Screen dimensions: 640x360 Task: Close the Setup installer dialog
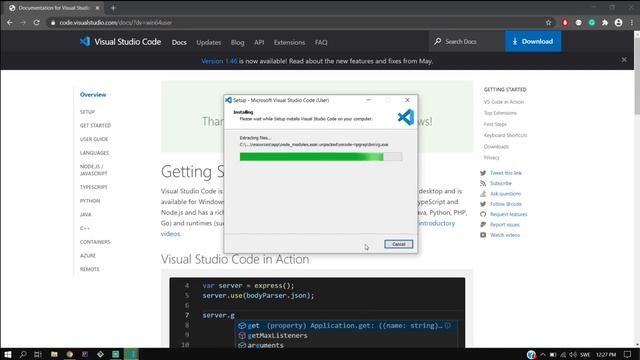[x=407, y=100]
